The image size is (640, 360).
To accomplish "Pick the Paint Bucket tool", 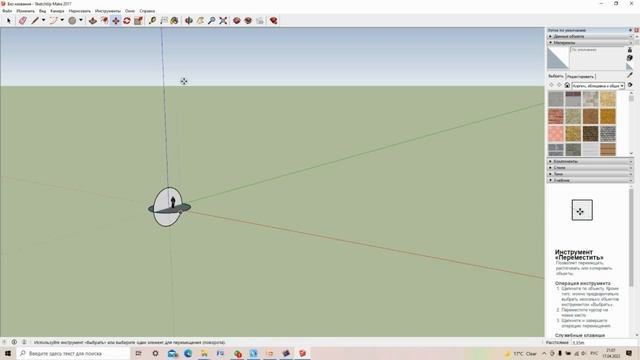I will pyautogui.click(x=174, y=20).
